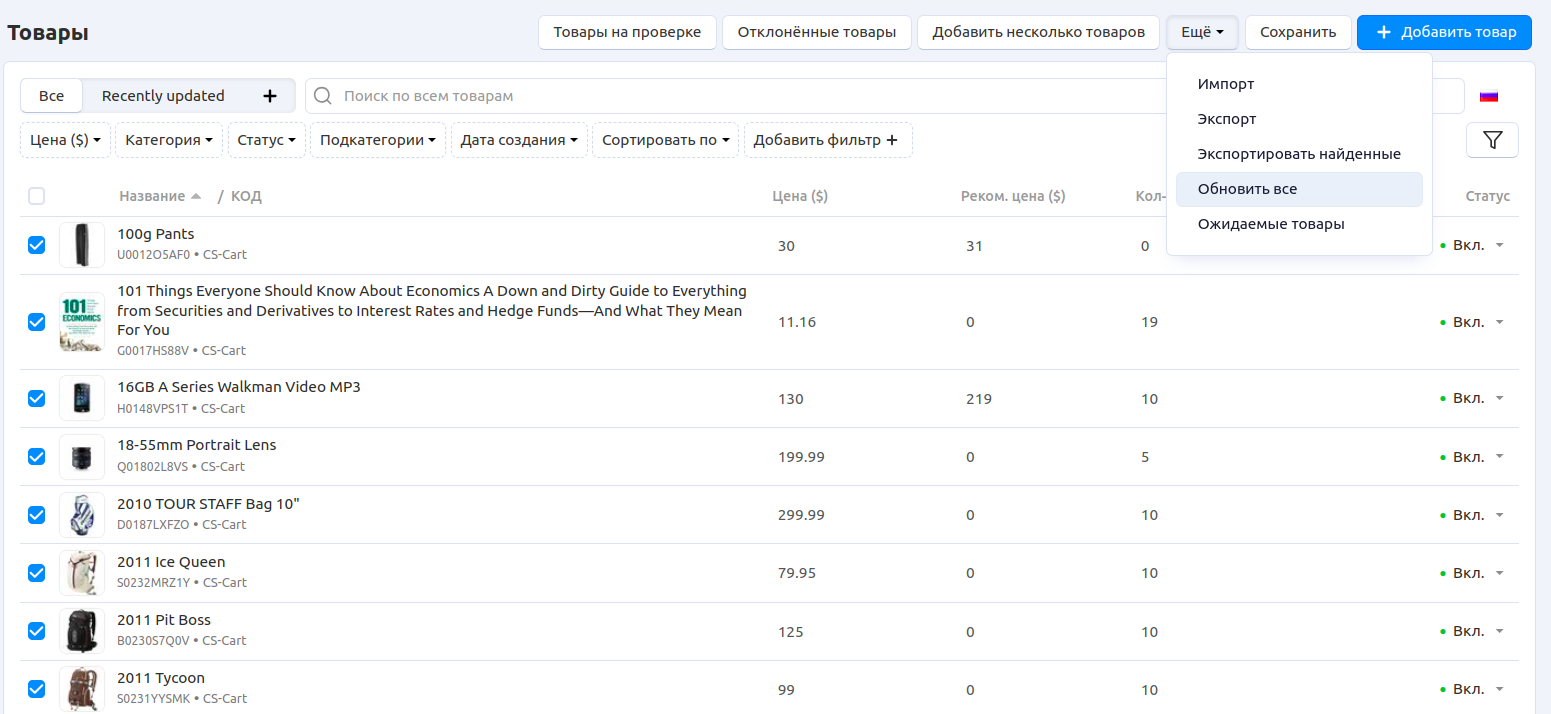The width and height of the screenshot is (1551, 714).
Task: Click the funnel filter icon
Action: click(1492, 140)
